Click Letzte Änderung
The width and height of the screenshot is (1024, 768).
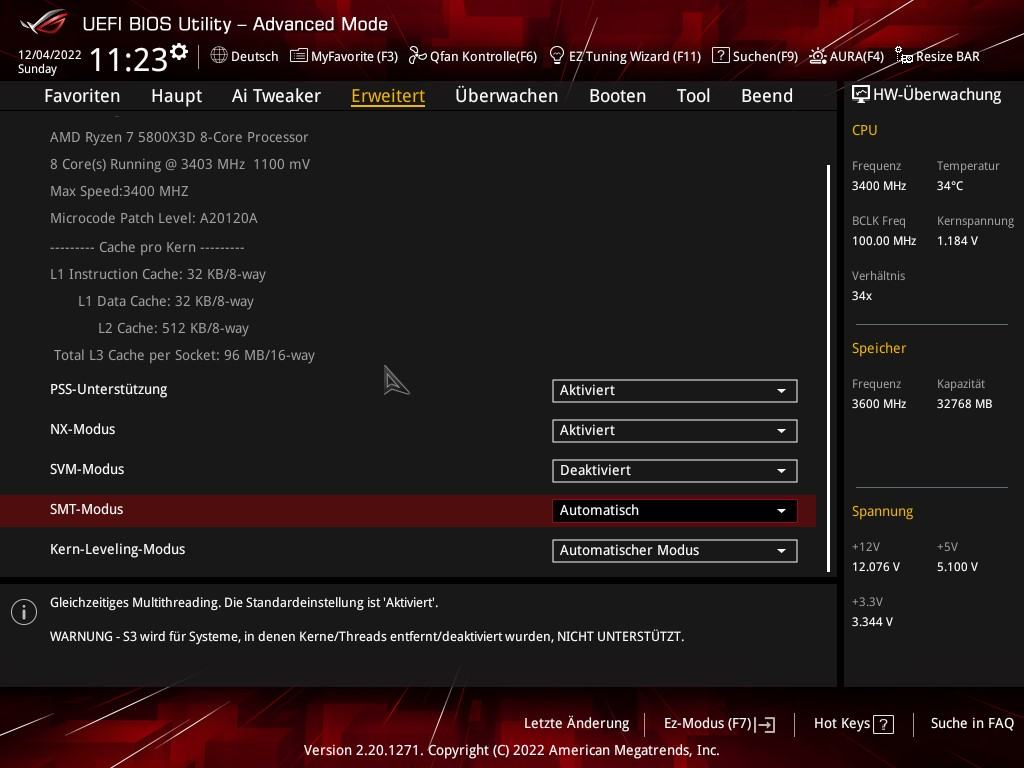tap(577, 724)
